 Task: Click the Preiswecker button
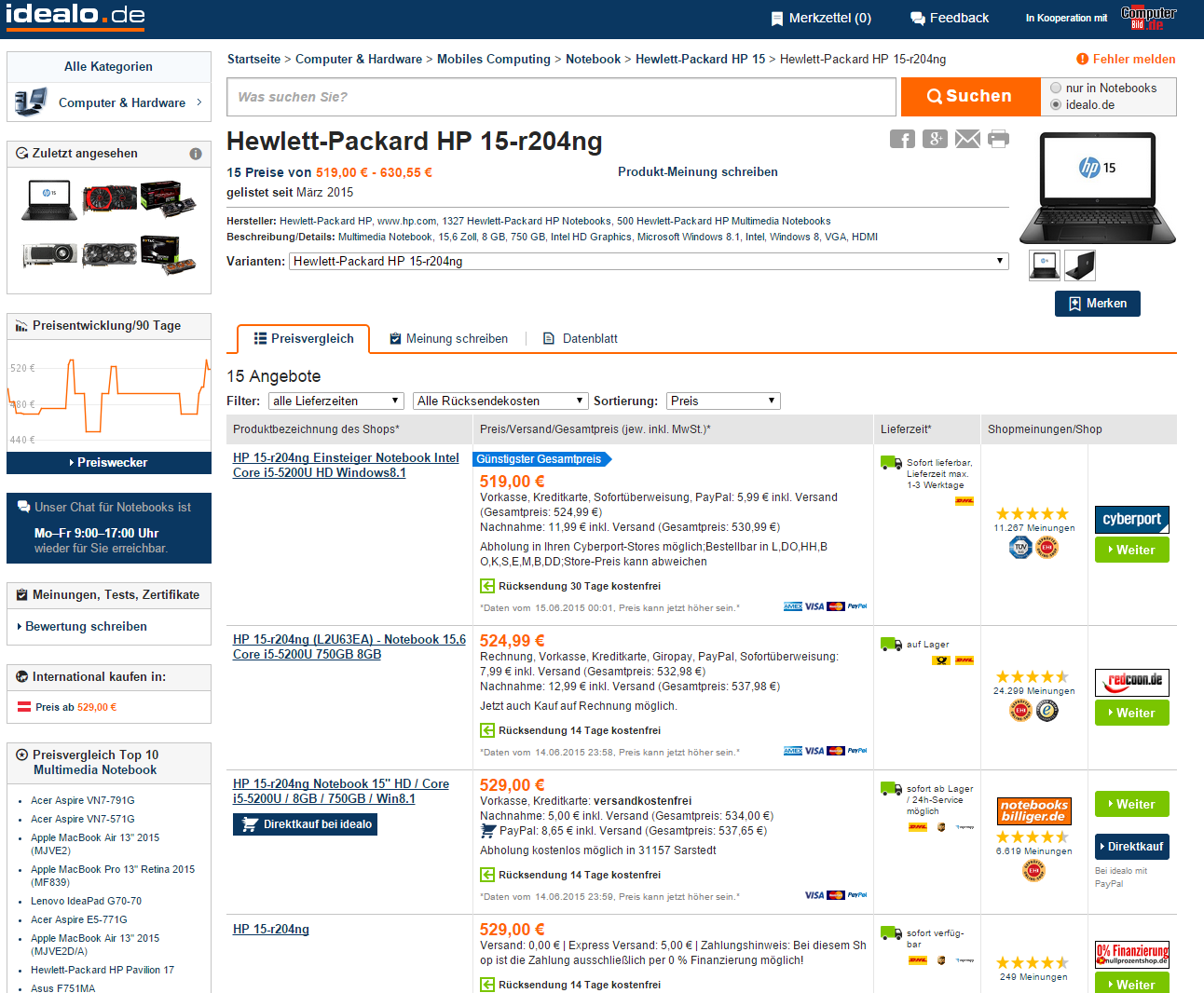(x=109, y=463)
